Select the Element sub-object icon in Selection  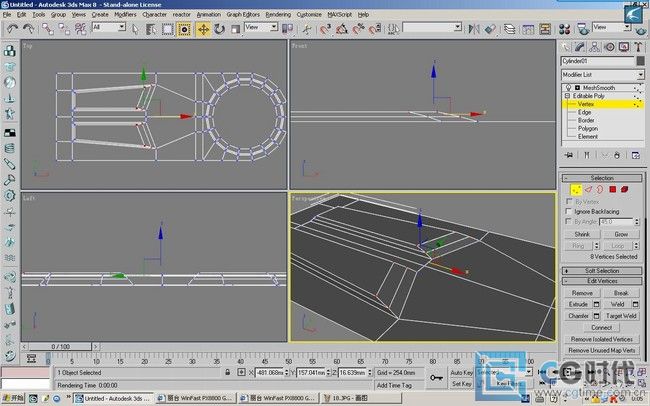(625, 190)
